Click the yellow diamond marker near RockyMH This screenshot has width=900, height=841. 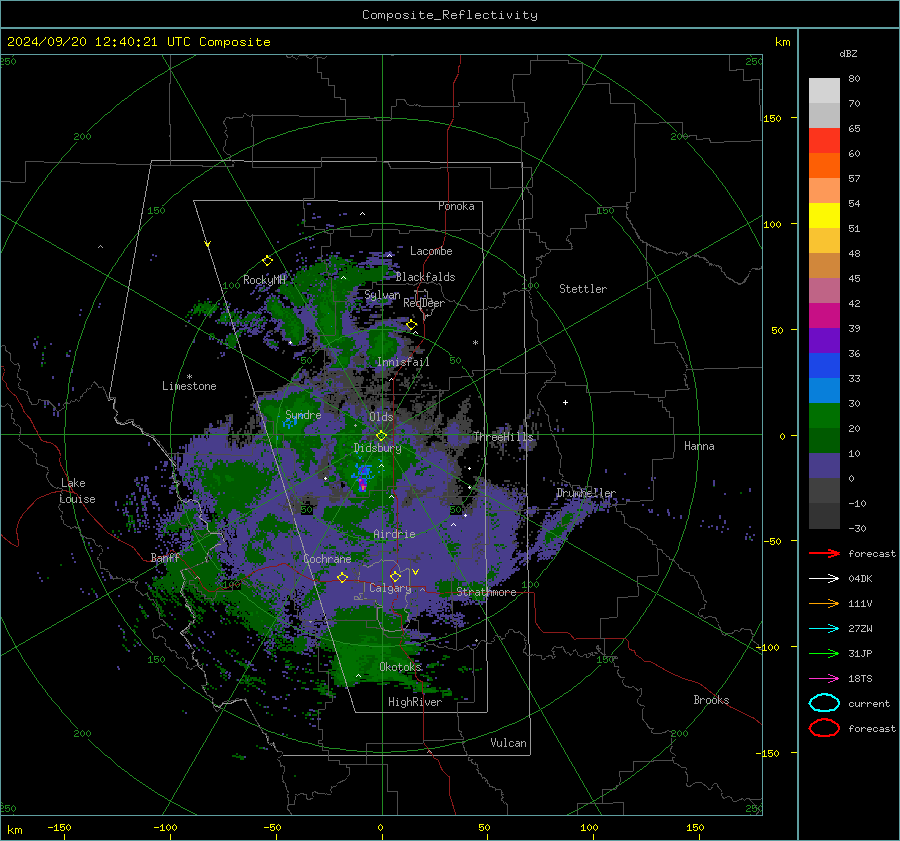click(267, 261)
